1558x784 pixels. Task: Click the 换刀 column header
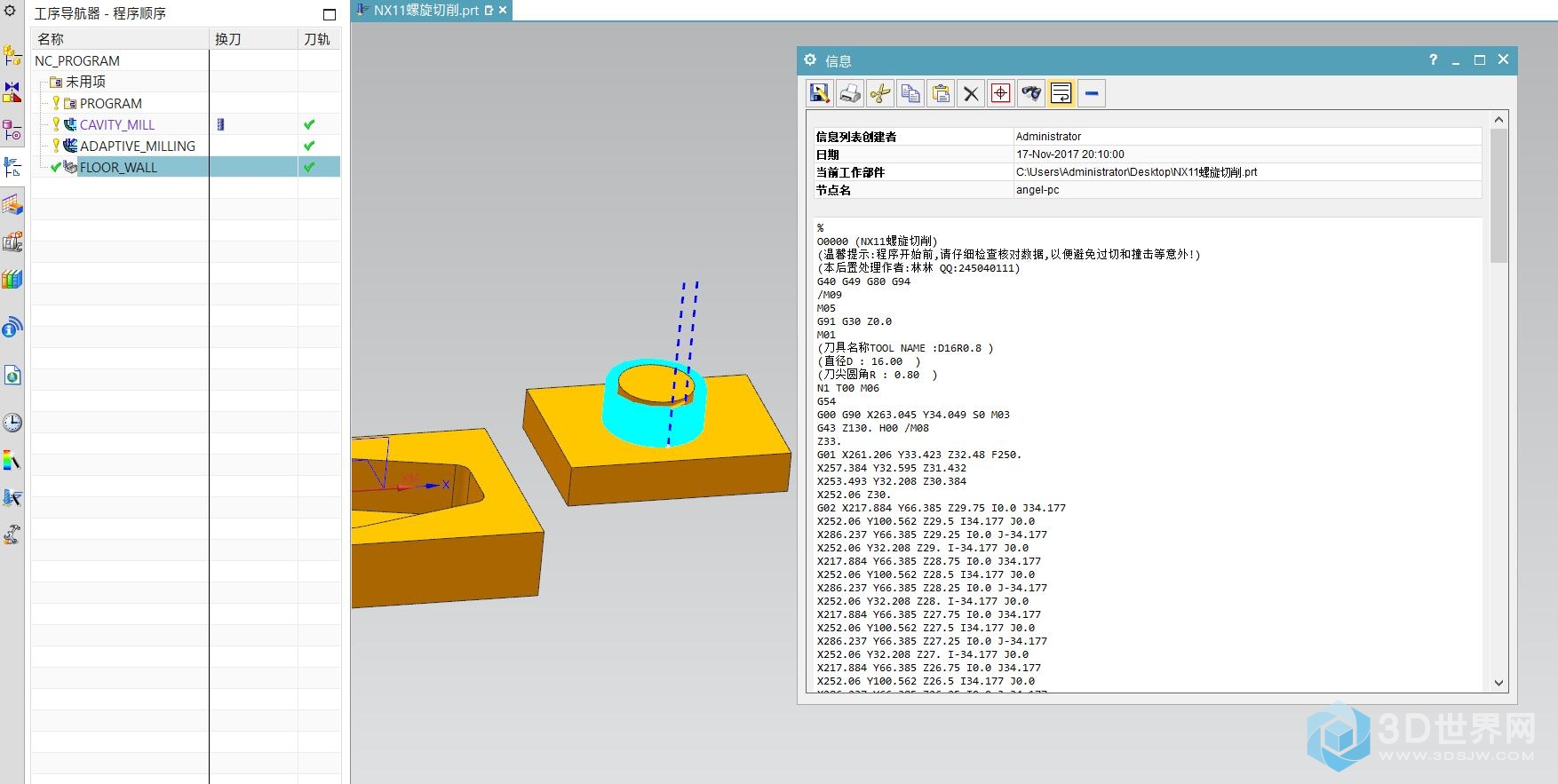point(253,39)
